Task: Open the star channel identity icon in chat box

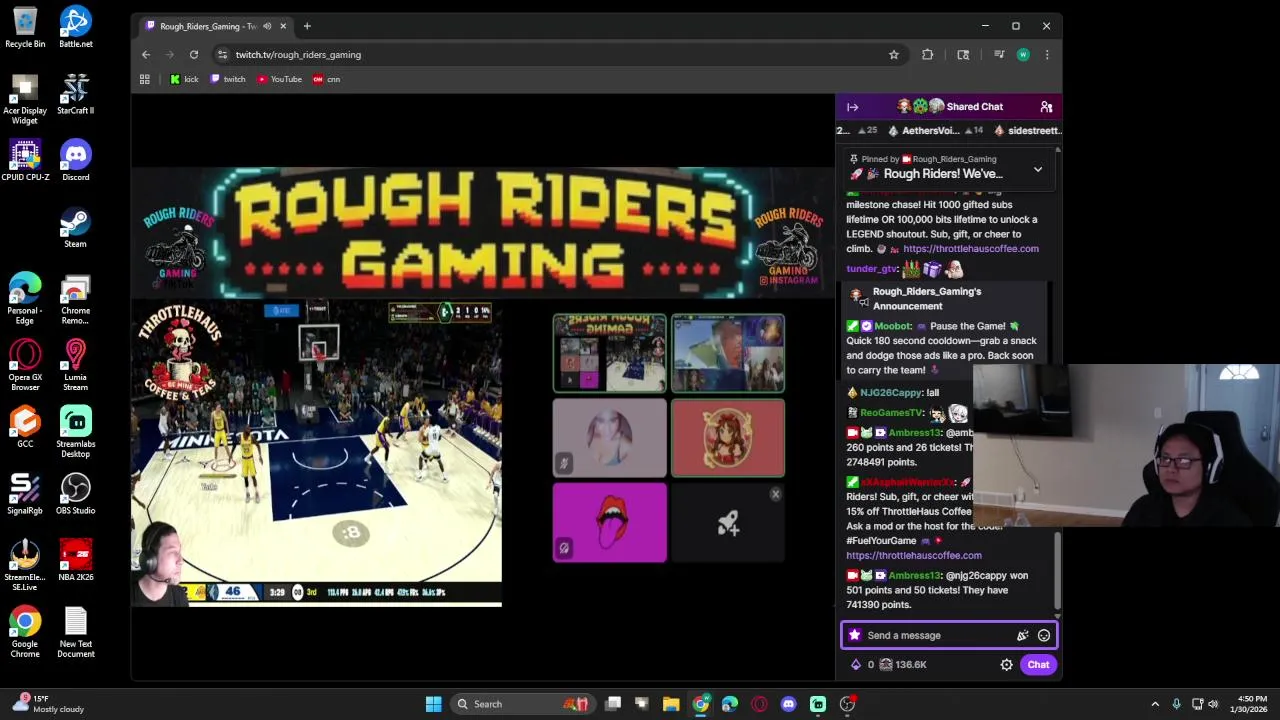Action: click(x=854, y=635)
